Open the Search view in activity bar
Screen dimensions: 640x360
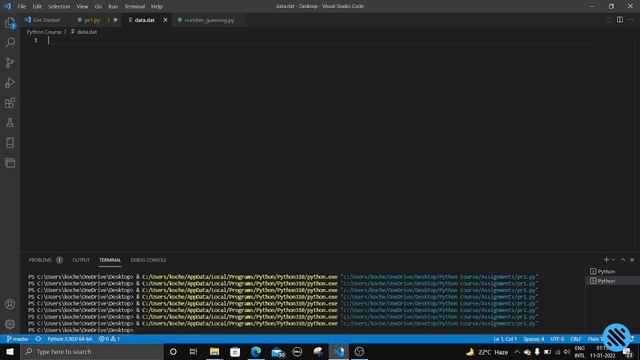pyautogui.click(x=10, y=42)
